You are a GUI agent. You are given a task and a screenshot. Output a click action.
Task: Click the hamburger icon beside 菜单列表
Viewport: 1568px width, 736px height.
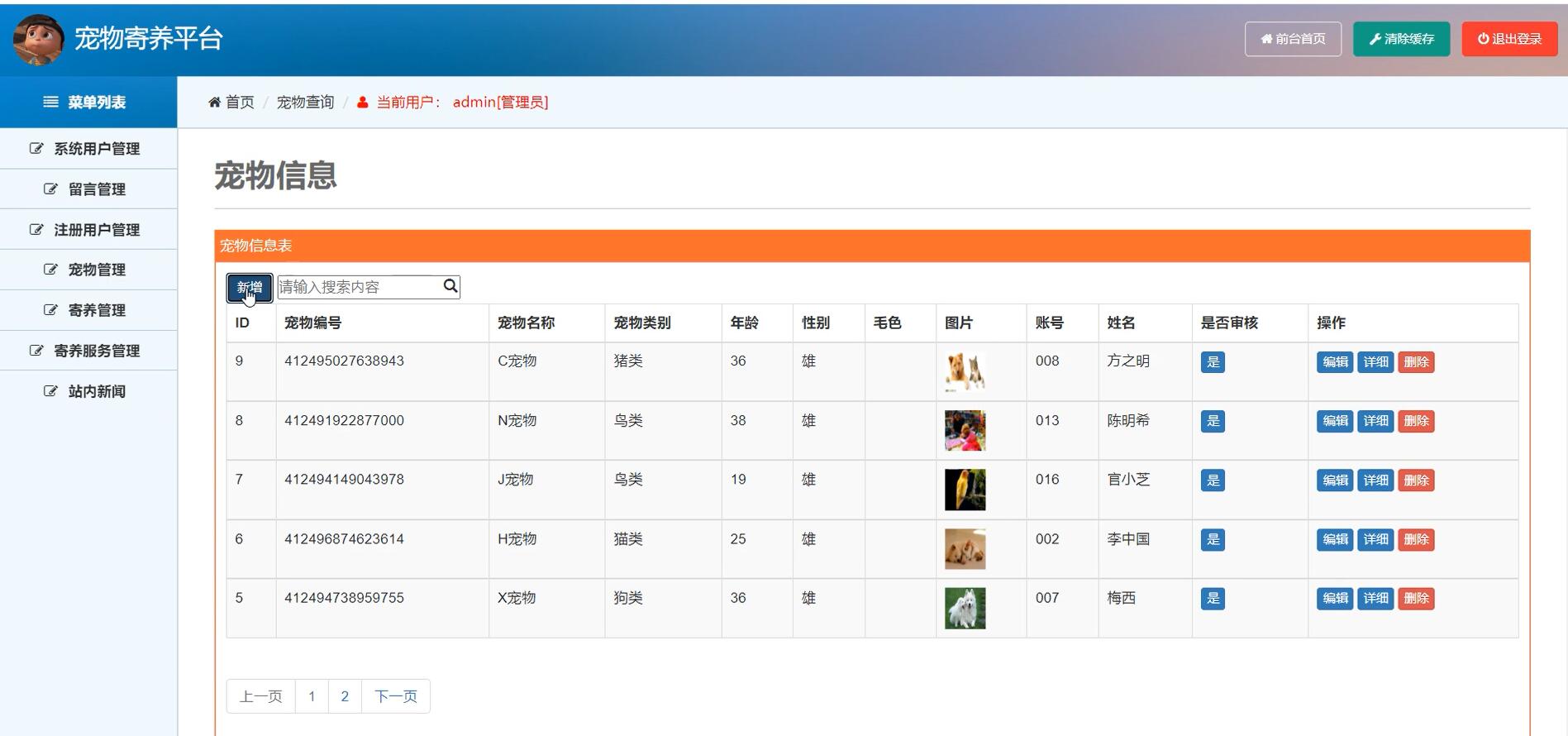50,102
